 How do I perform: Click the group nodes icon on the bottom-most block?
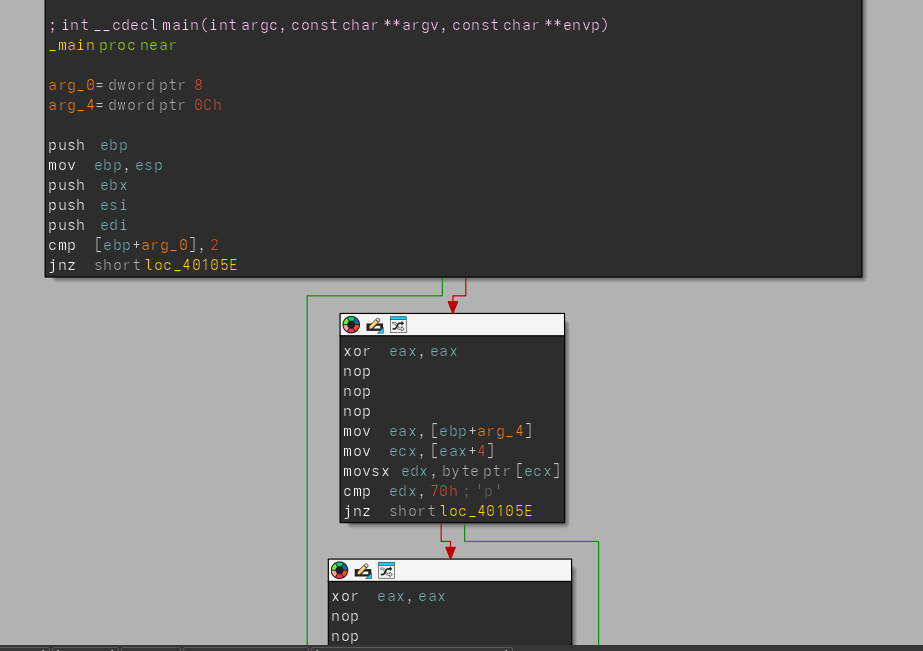click(x=386, y=570)
